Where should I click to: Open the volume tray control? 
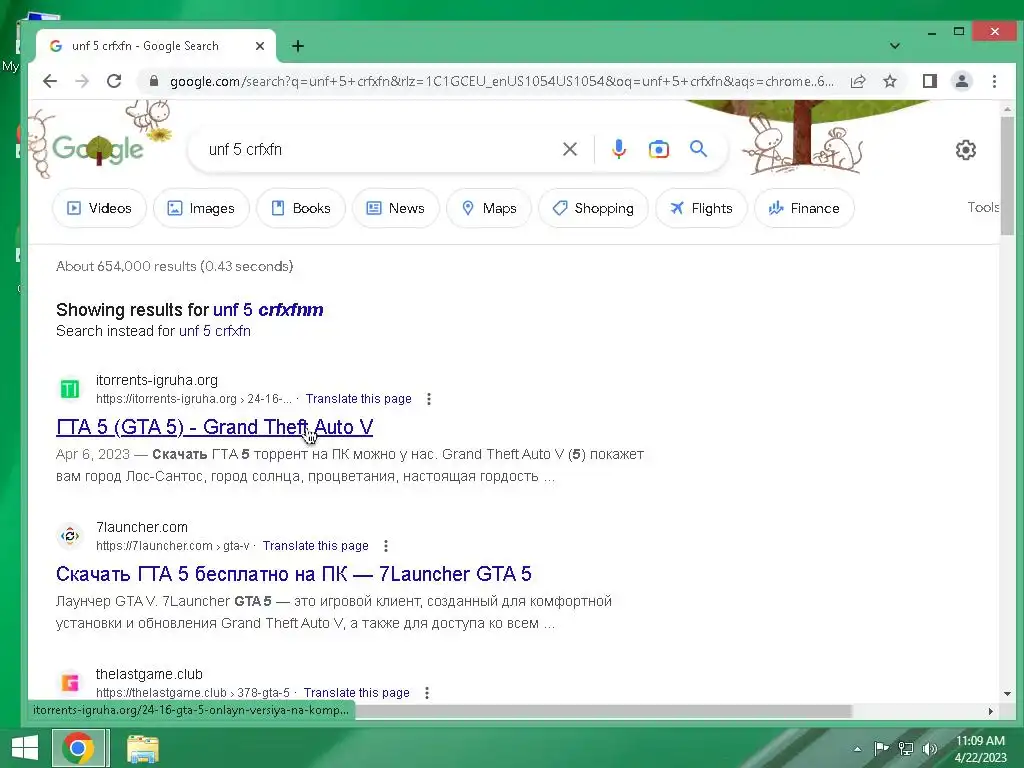(x=929, y=748)
